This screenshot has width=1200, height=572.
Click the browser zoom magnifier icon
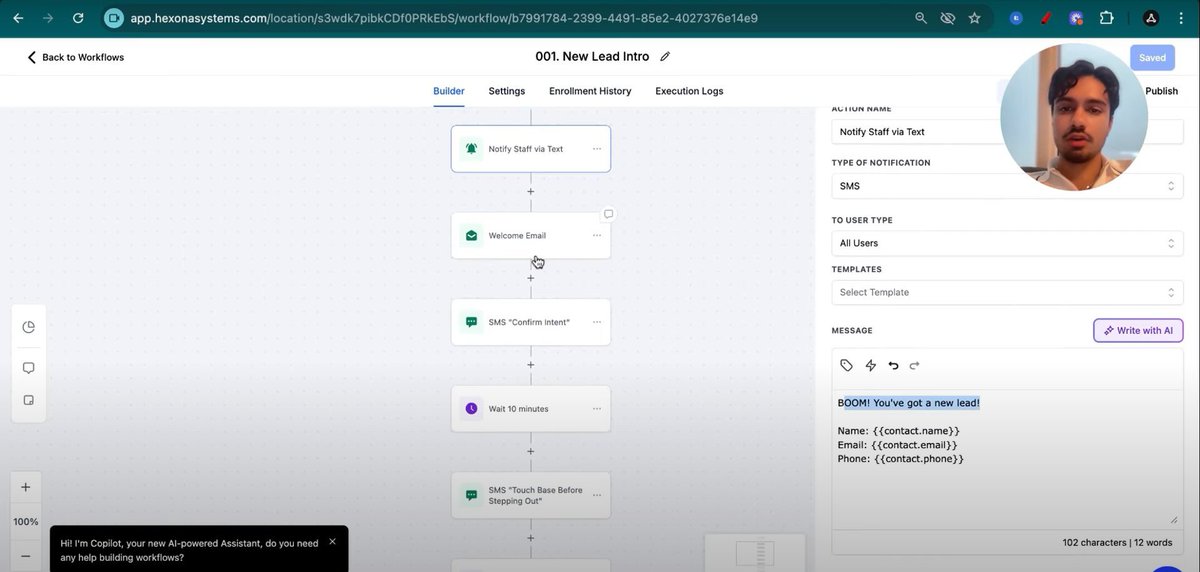(921, 18)
